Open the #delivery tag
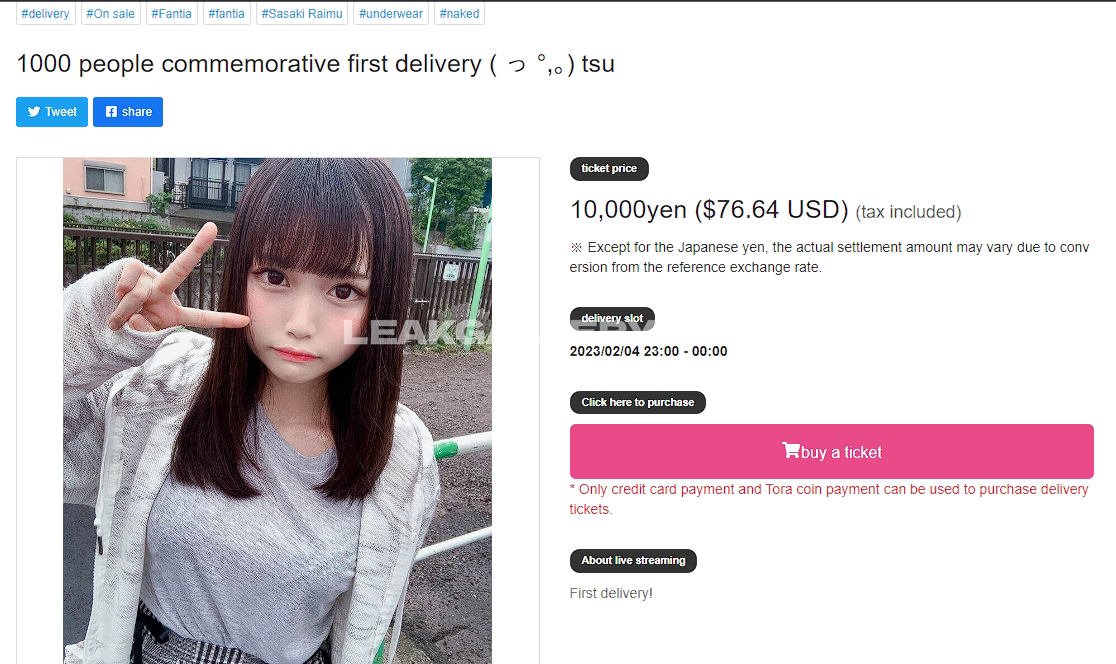This screenshot has width=1116, height=664. (x=46, y=14)
